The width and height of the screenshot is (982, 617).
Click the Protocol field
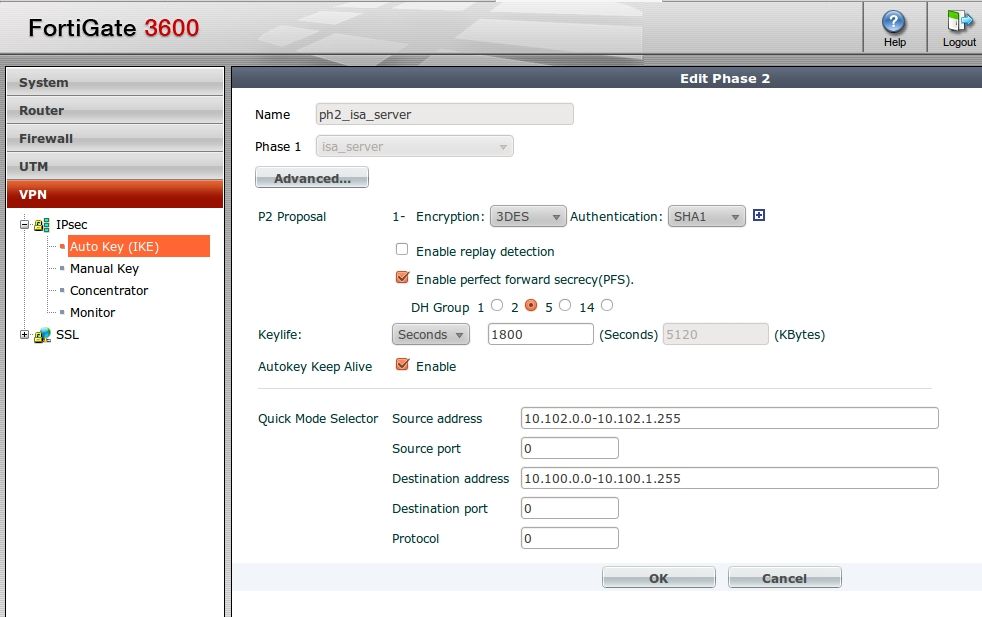pos(570,539)
